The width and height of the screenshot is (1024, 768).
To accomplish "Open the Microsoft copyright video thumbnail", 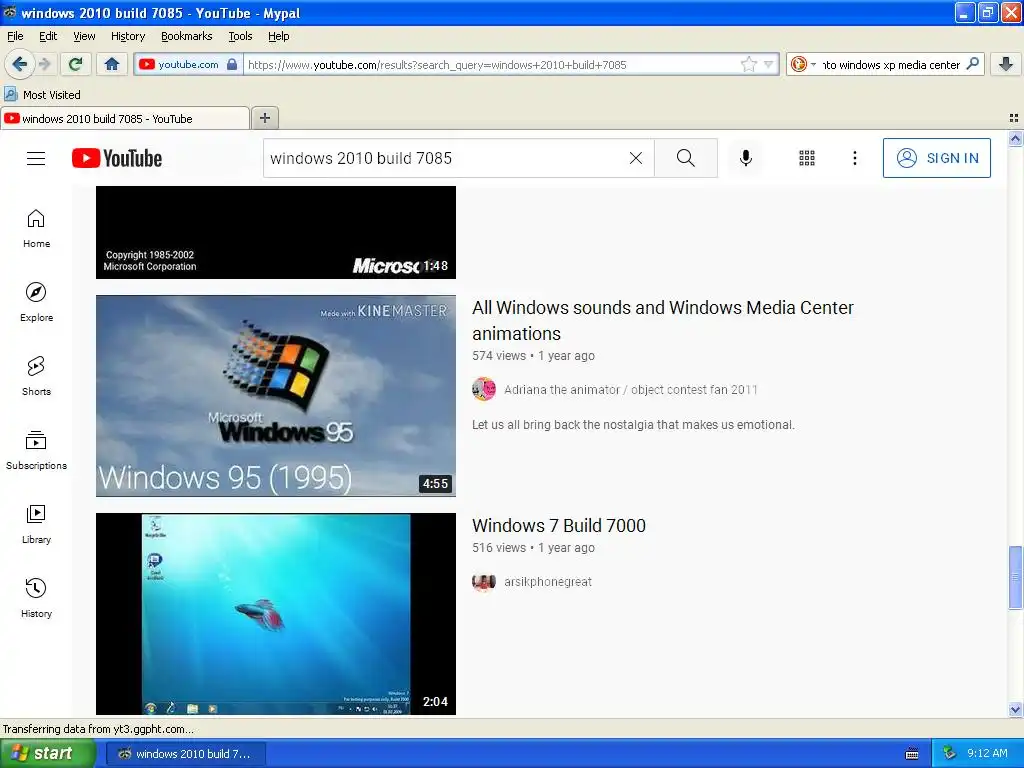I will pyautogui.click(x=276, y=232).
